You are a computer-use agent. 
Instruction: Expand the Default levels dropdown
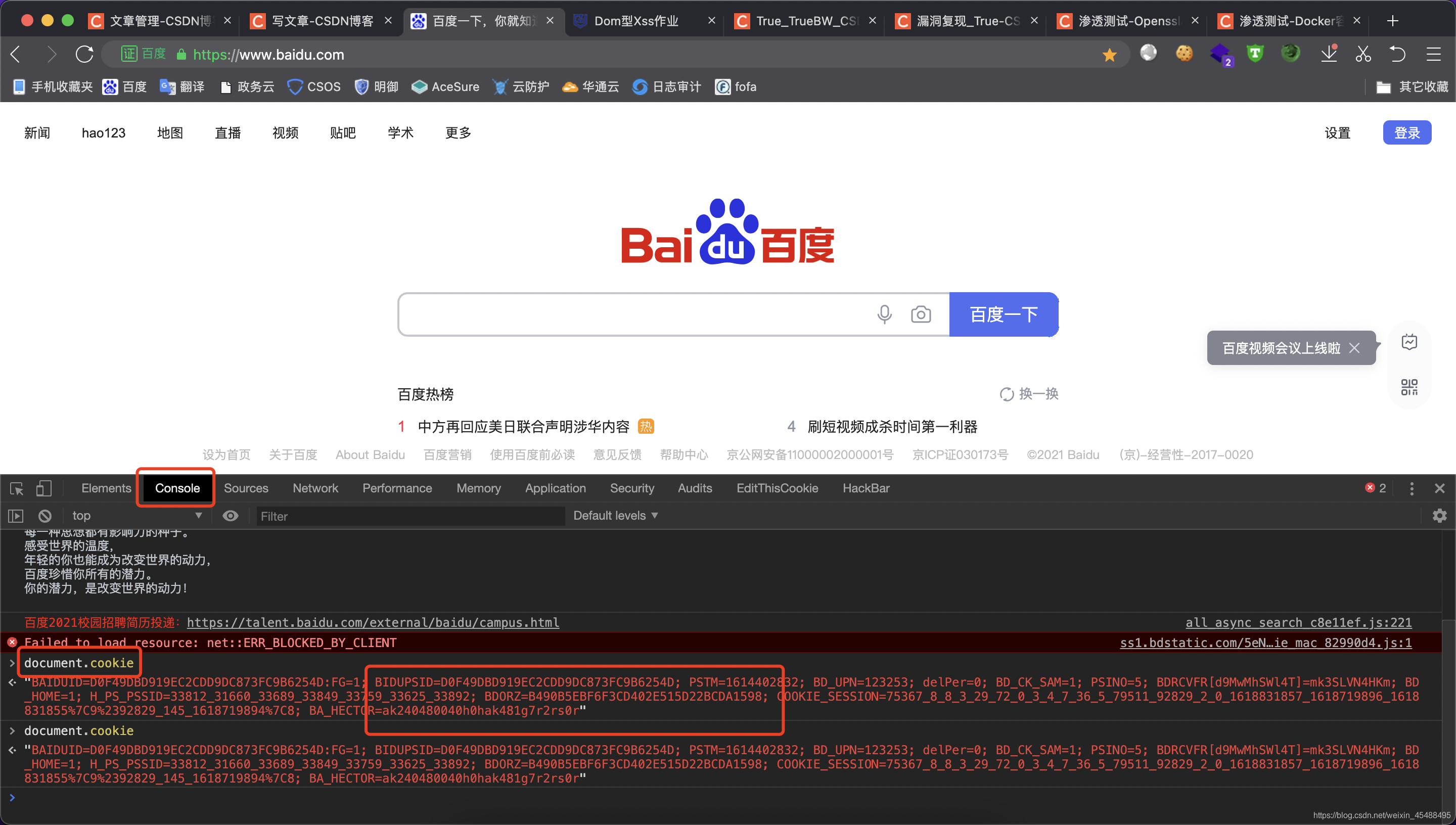pos(615,516)
